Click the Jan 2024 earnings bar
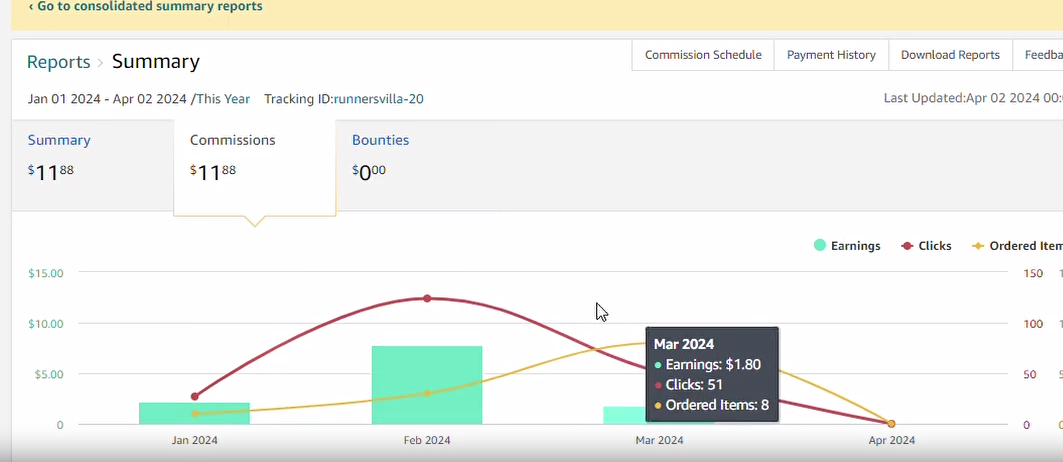The image size is (1063, 462). coord(195,413)
